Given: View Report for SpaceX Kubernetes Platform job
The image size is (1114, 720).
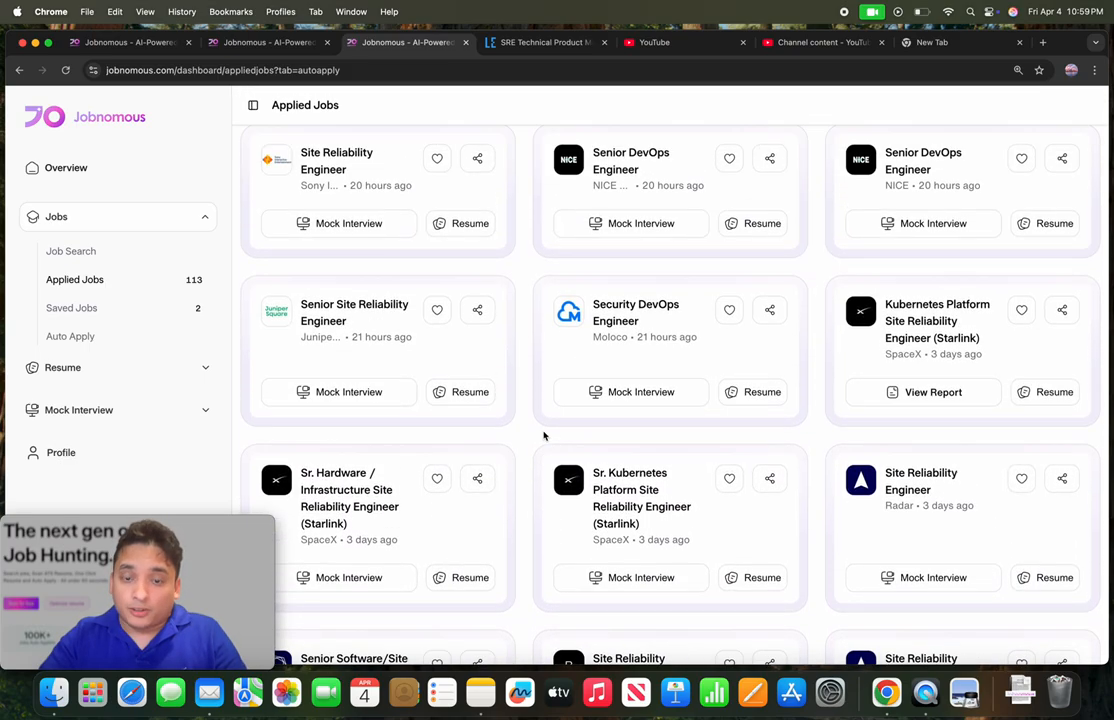Looking at the screenshot, I should coord(924,392).
